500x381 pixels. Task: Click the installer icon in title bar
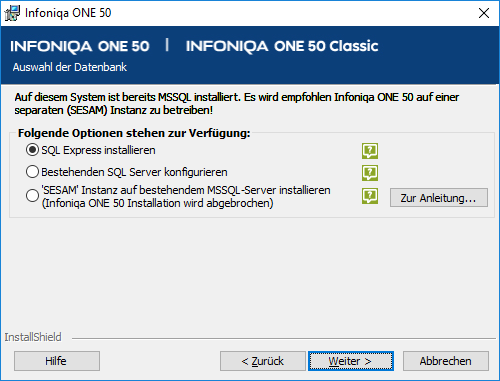point(12,13)
